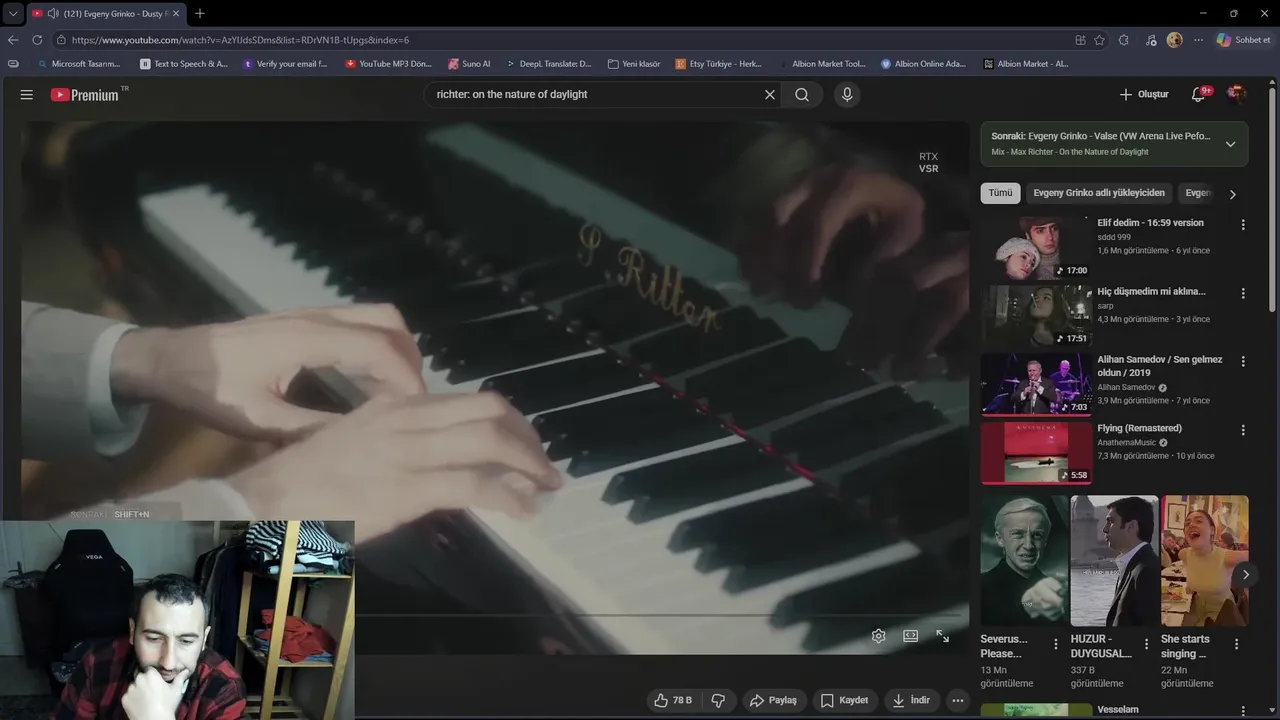This screenshot has height=720, width=1280.
Task: Click in the YouTube search field
Action: 594,94
